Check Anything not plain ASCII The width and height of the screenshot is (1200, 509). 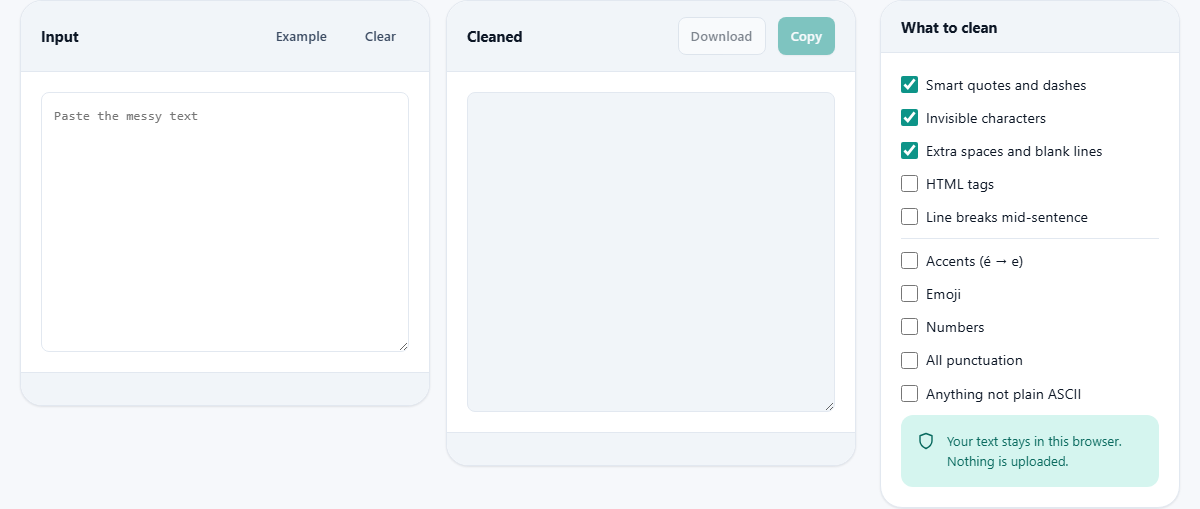(x=910, y=394)
